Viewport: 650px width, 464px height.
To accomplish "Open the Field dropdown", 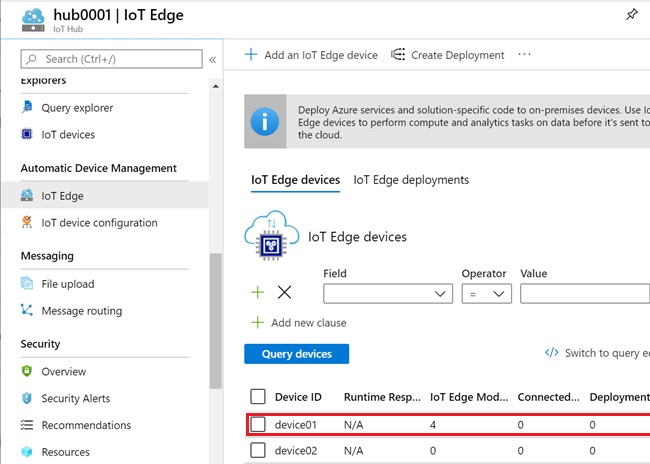I will [388, 294].
